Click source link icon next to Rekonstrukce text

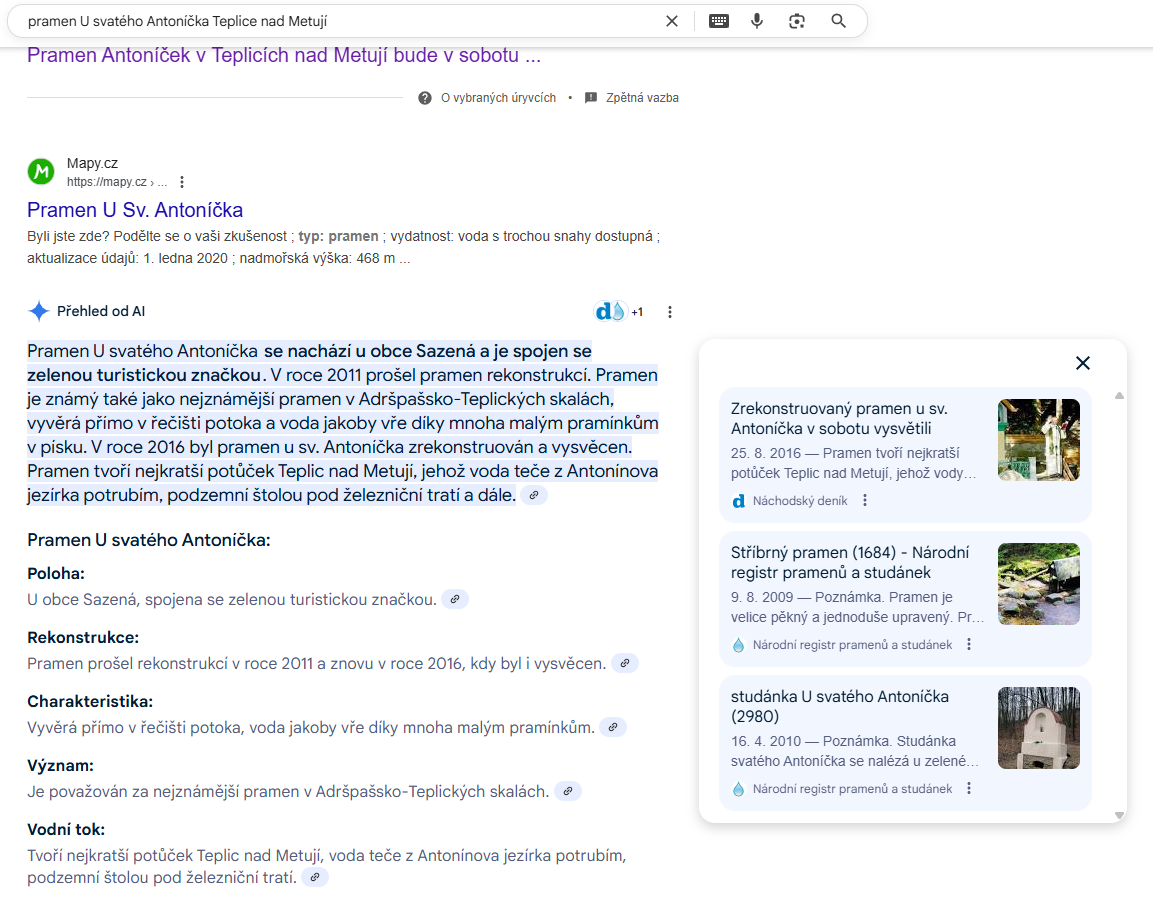point(624,663)
